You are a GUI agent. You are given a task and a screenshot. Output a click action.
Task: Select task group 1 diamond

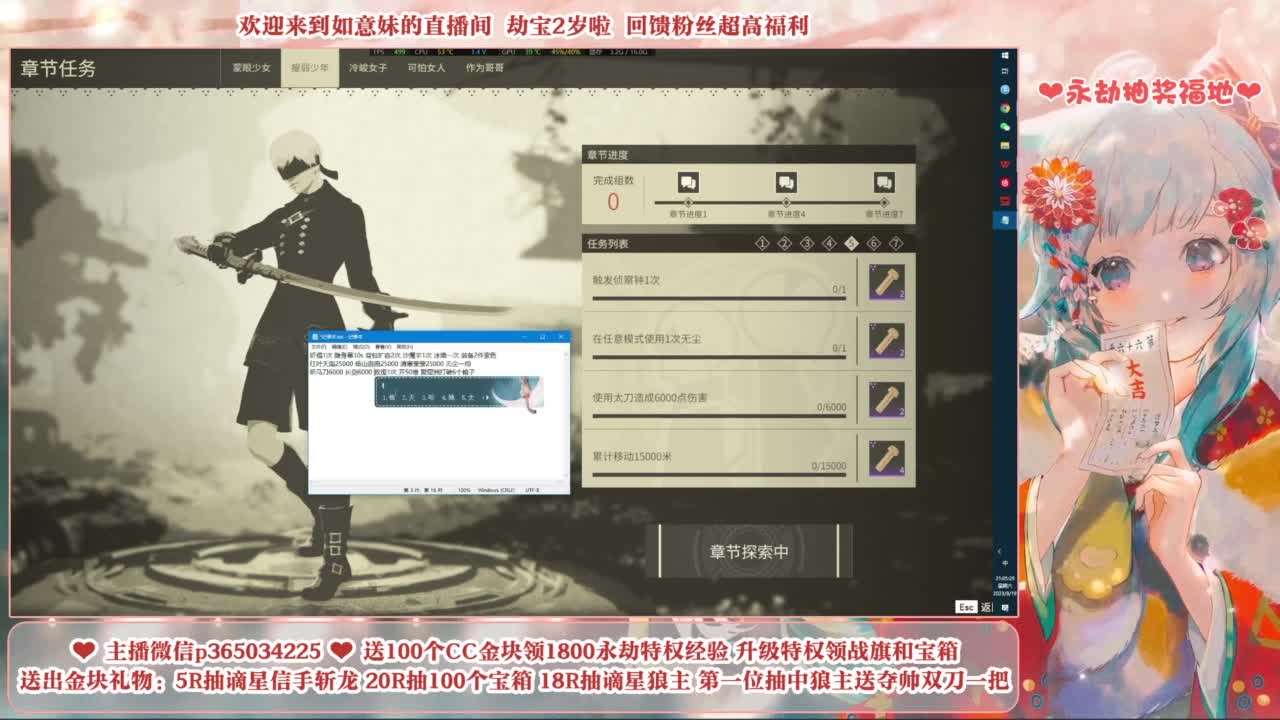pyautogui.click(x=762, y=243)
